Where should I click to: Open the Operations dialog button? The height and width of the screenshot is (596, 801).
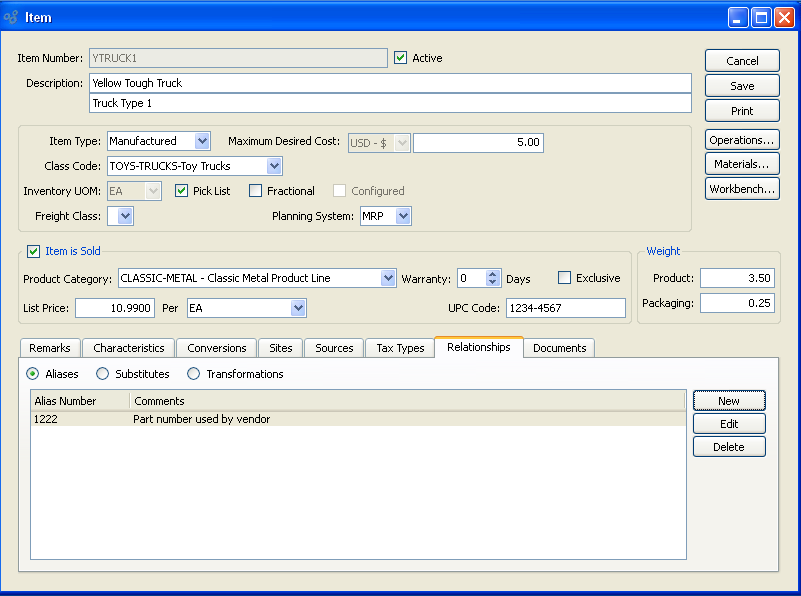742,140
